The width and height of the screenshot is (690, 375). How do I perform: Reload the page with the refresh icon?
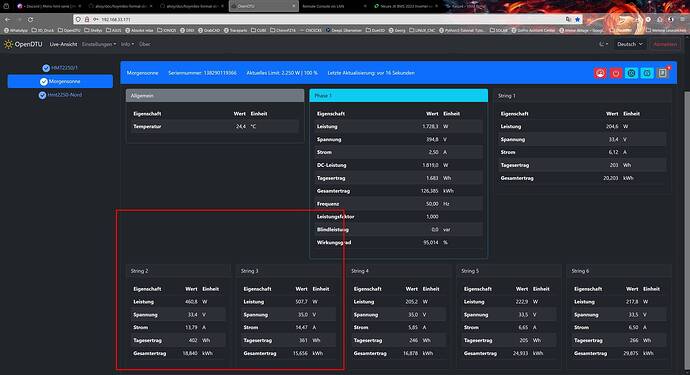[x=30, y=19]
